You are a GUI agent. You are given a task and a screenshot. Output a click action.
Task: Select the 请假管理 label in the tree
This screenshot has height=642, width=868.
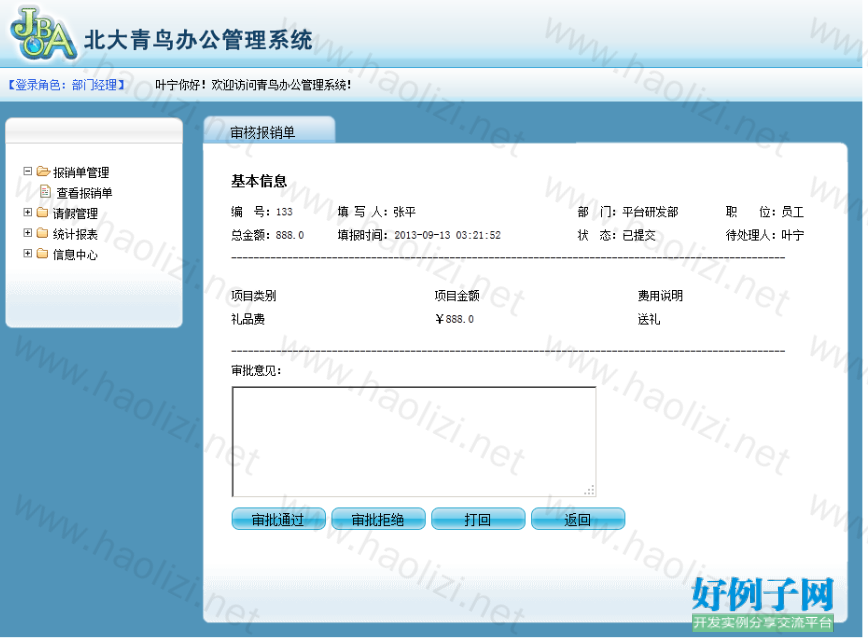click(75, 214)
